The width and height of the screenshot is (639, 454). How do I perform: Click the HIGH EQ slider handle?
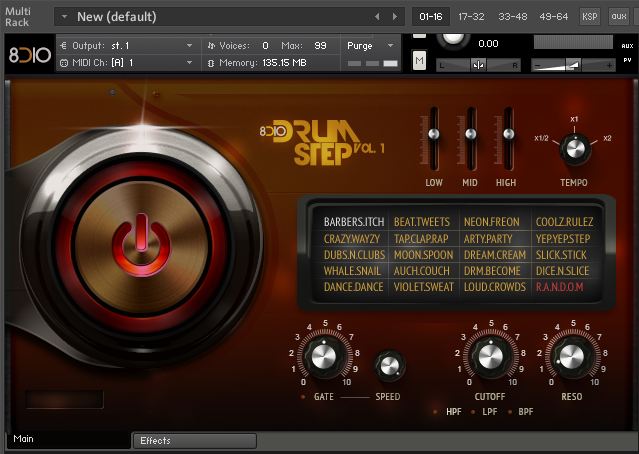[x=508, y=134]
